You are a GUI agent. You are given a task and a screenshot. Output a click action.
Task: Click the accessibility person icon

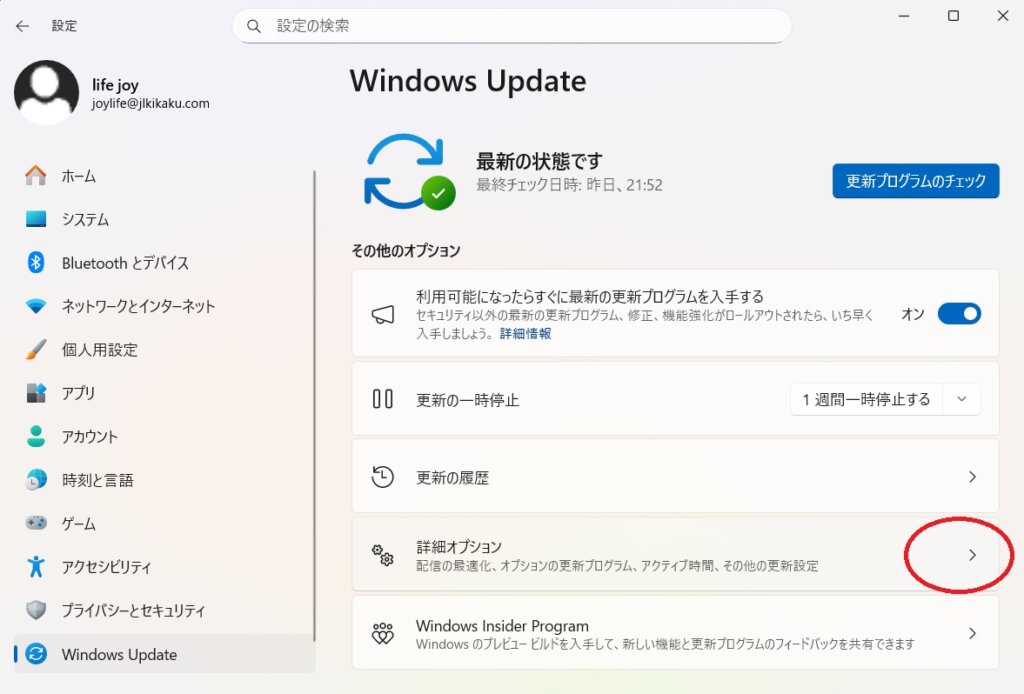[36, 567]
